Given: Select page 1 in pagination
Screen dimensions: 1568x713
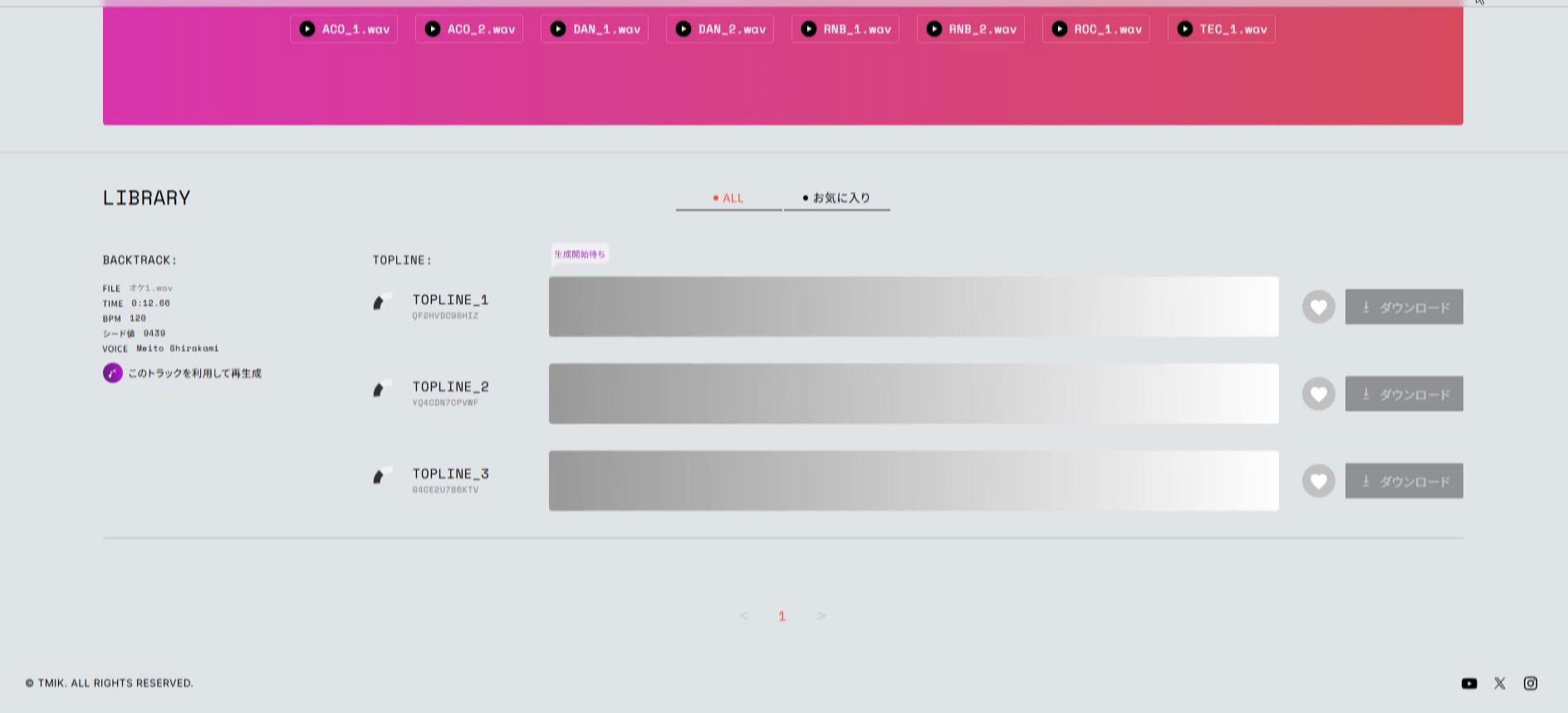Looking at the screenshot, I should pyautogui.click(x=782, y=616).
